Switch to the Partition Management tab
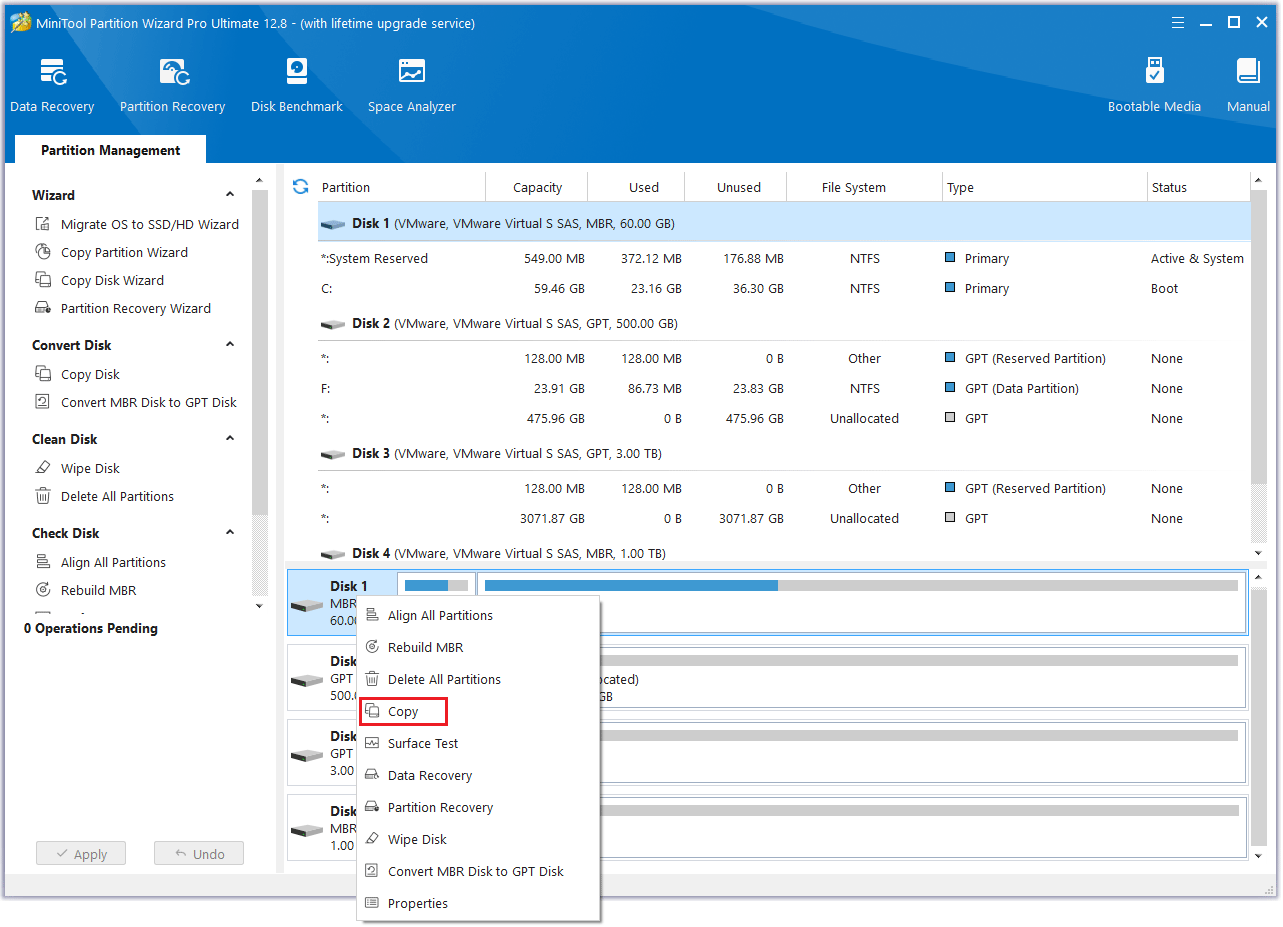 coord(111,150)
